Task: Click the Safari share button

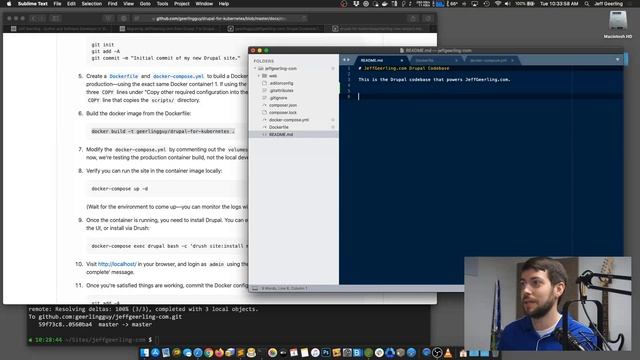Action: (413, 18)
